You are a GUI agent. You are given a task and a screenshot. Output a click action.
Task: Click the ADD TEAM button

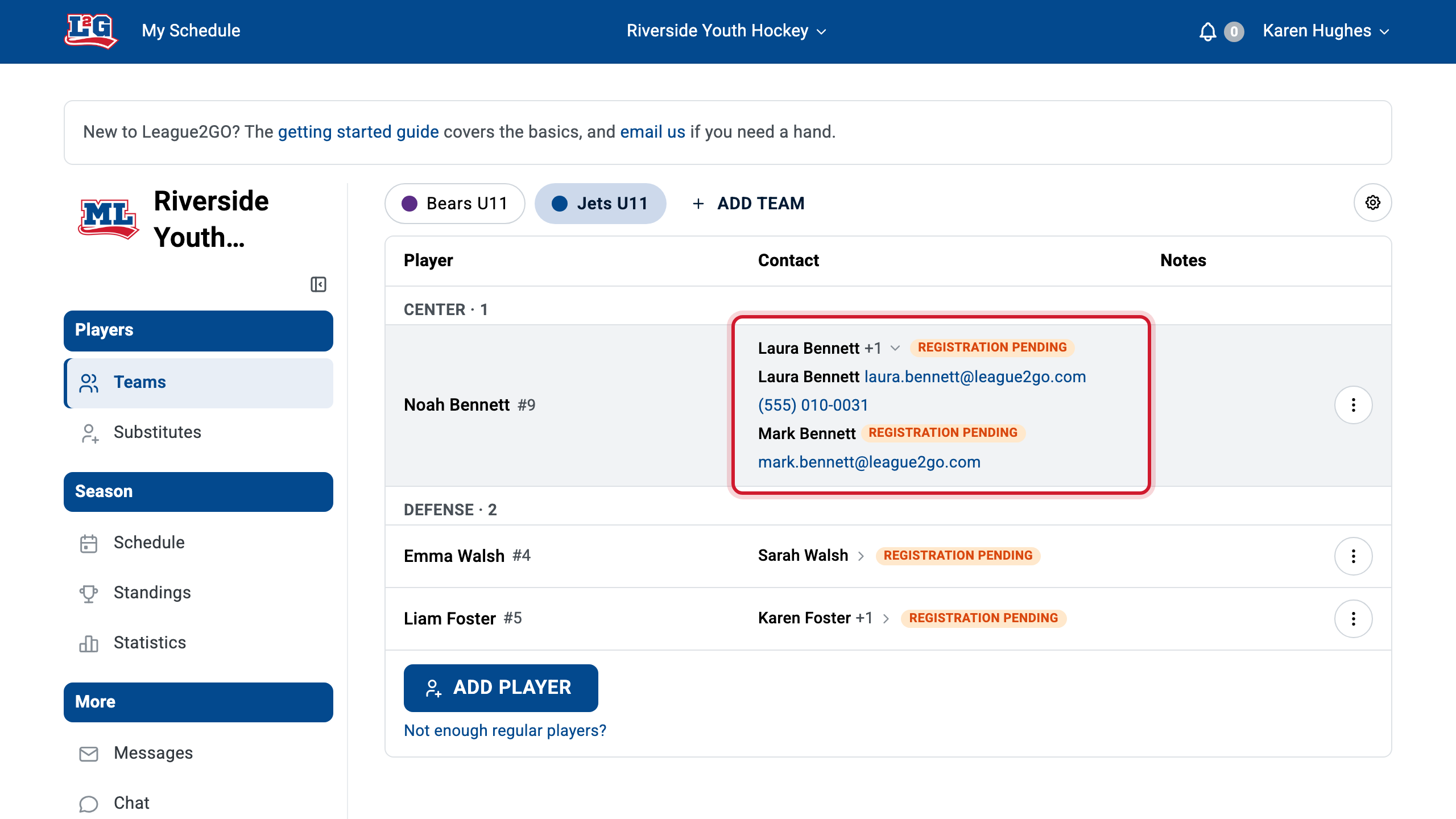point(748,204)
